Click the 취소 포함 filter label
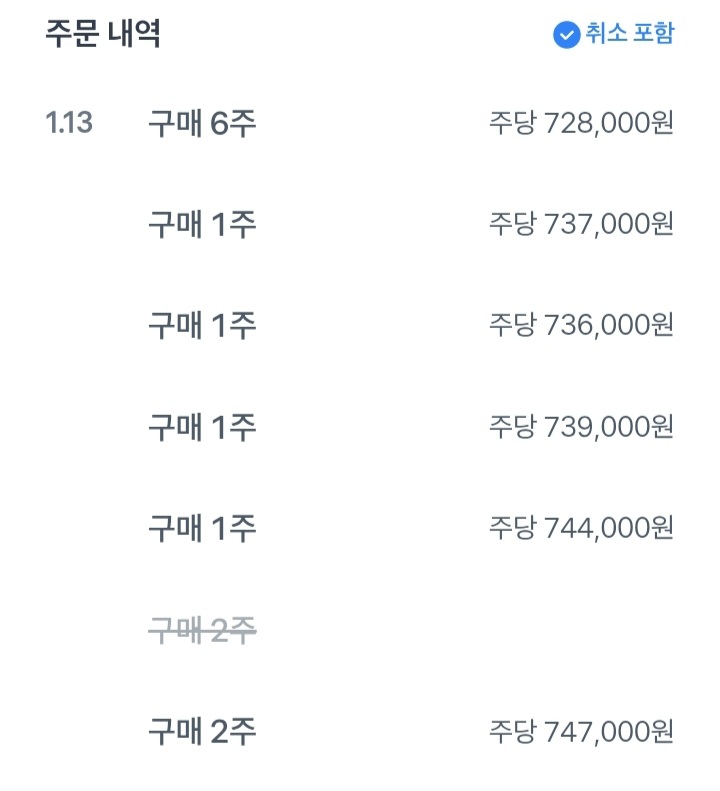The height and width of the screenshot is (791, 720). 630,34
